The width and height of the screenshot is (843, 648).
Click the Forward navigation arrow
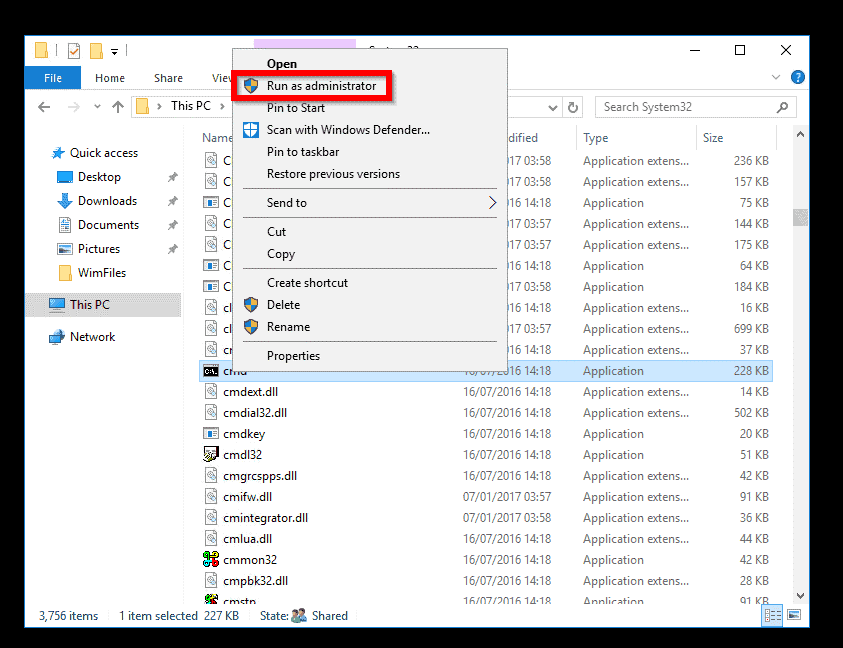74,107
